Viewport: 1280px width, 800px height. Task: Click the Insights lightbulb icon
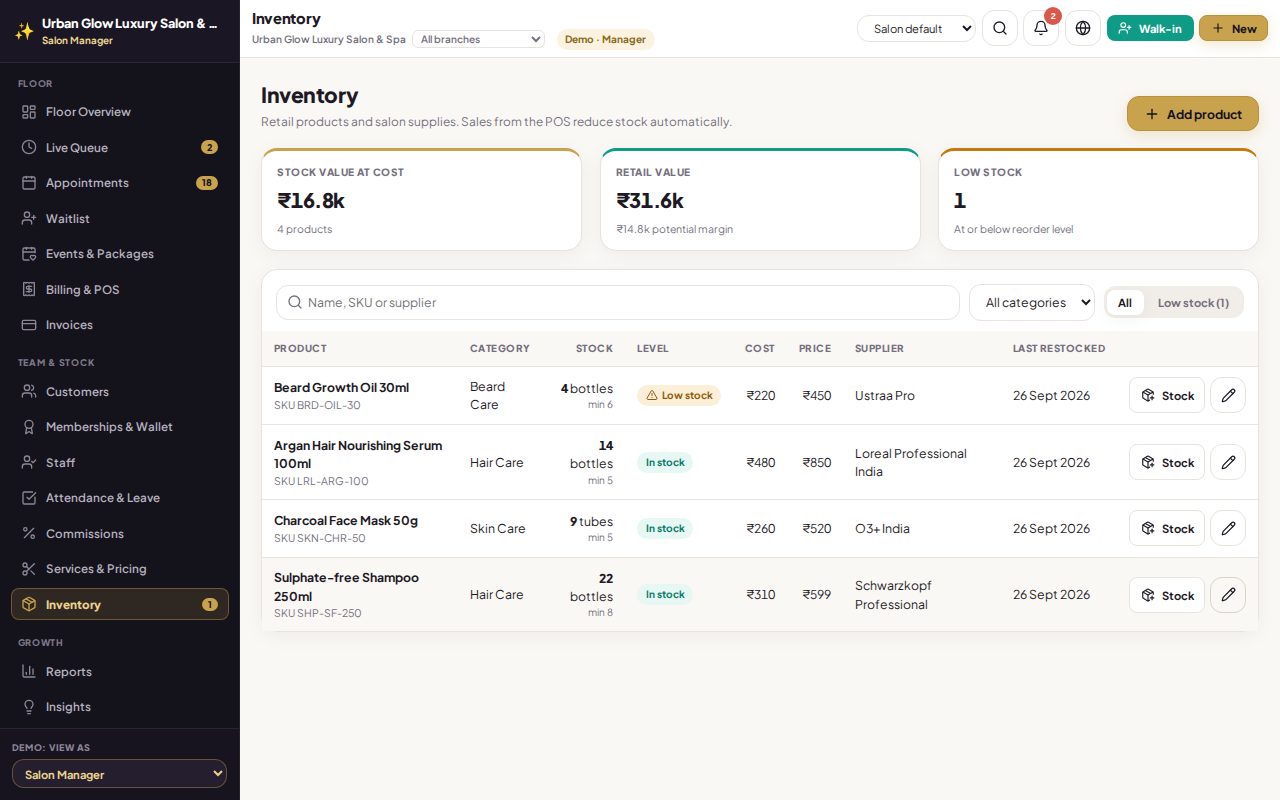click(29, 707)
